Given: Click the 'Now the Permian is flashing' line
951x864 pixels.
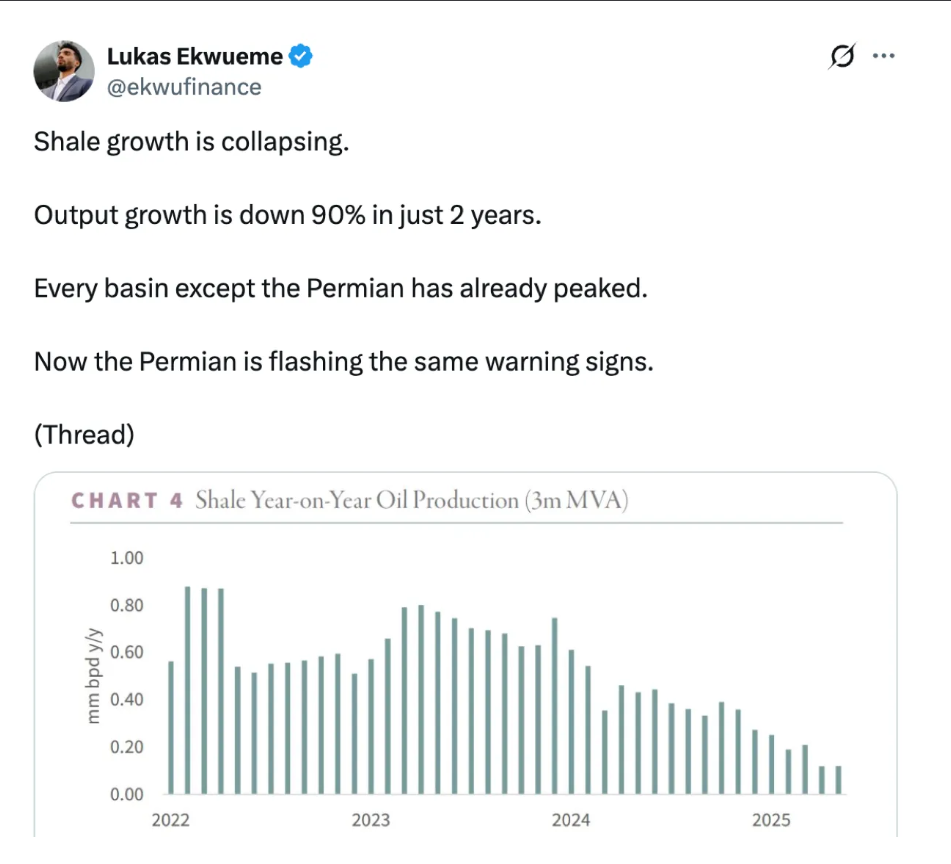Looking at the screenshot, I should click(343, 361).
